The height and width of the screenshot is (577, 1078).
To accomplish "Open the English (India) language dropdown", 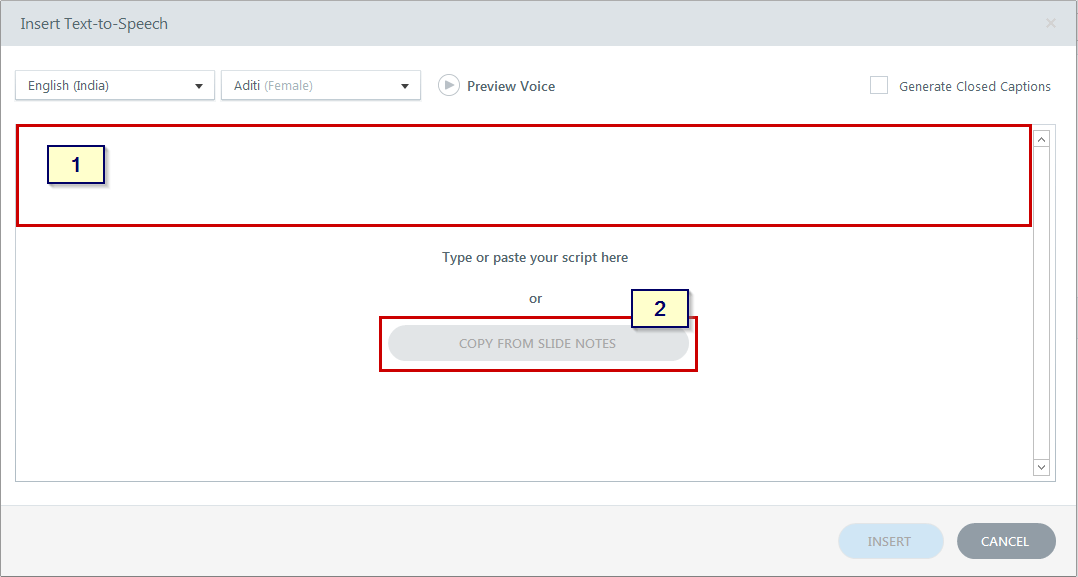I will pyautogui.click(x=115, y=86).
